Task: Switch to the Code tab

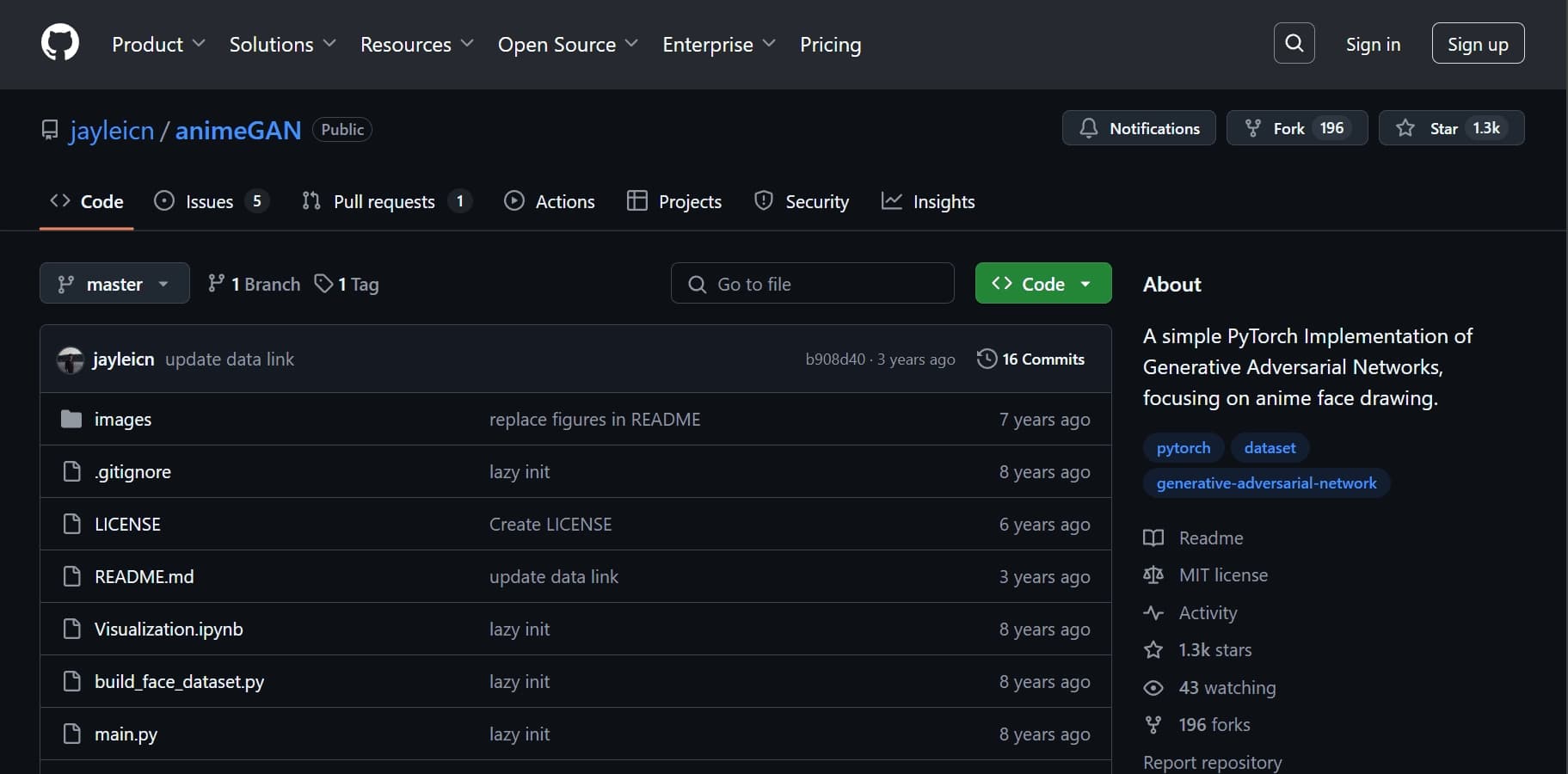Action: [87, 201]
